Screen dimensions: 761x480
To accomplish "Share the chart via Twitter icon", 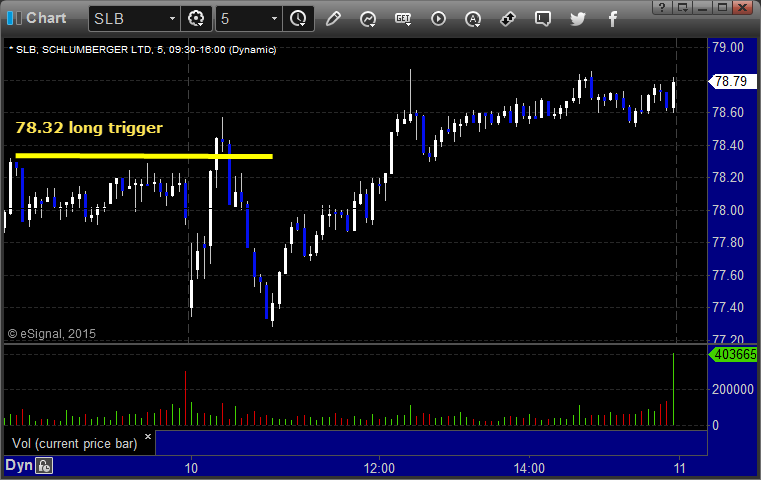I will (x=578, y=19).
